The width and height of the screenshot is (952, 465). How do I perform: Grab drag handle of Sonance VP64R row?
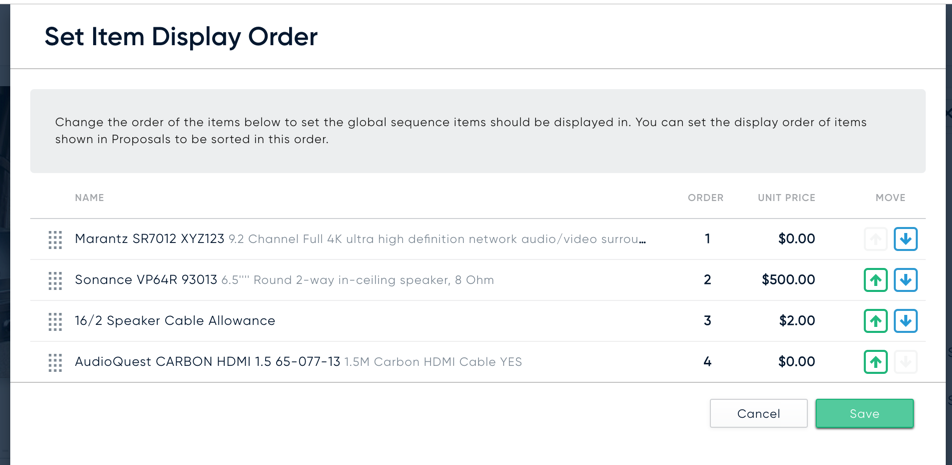click(55, 280)
